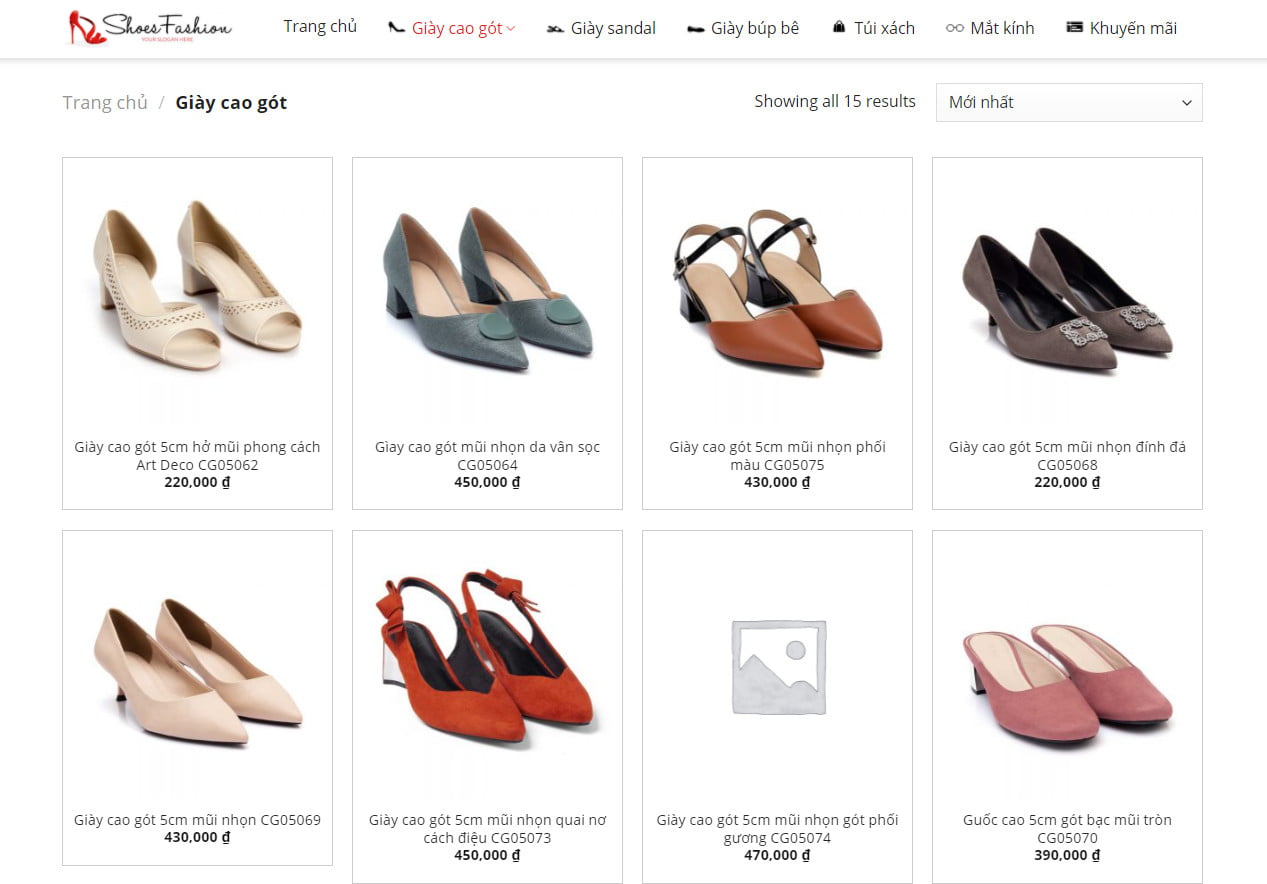Click the Trang chủ breadcrumb link

105,102
